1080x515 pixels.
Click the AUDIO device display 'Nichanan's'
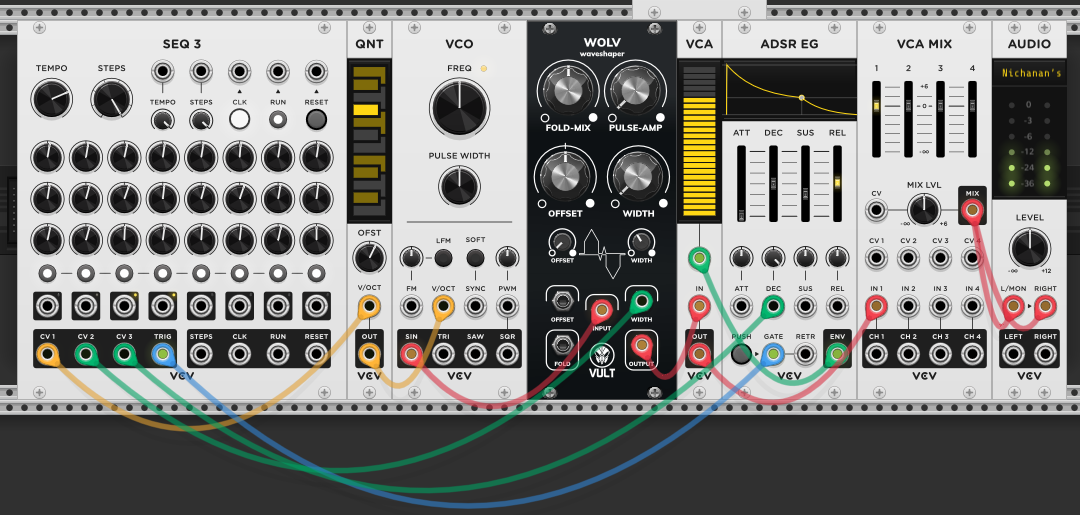pos(1032,73)
